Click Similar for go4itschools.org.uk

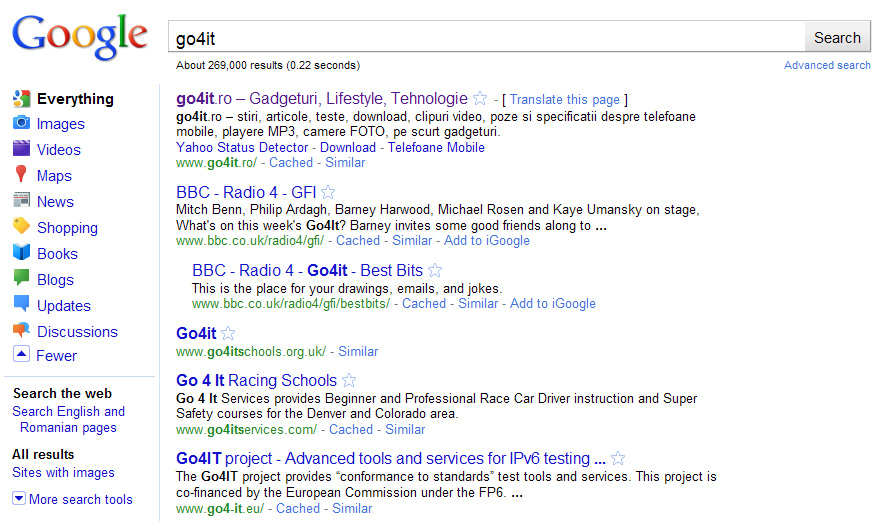point(358,352)
